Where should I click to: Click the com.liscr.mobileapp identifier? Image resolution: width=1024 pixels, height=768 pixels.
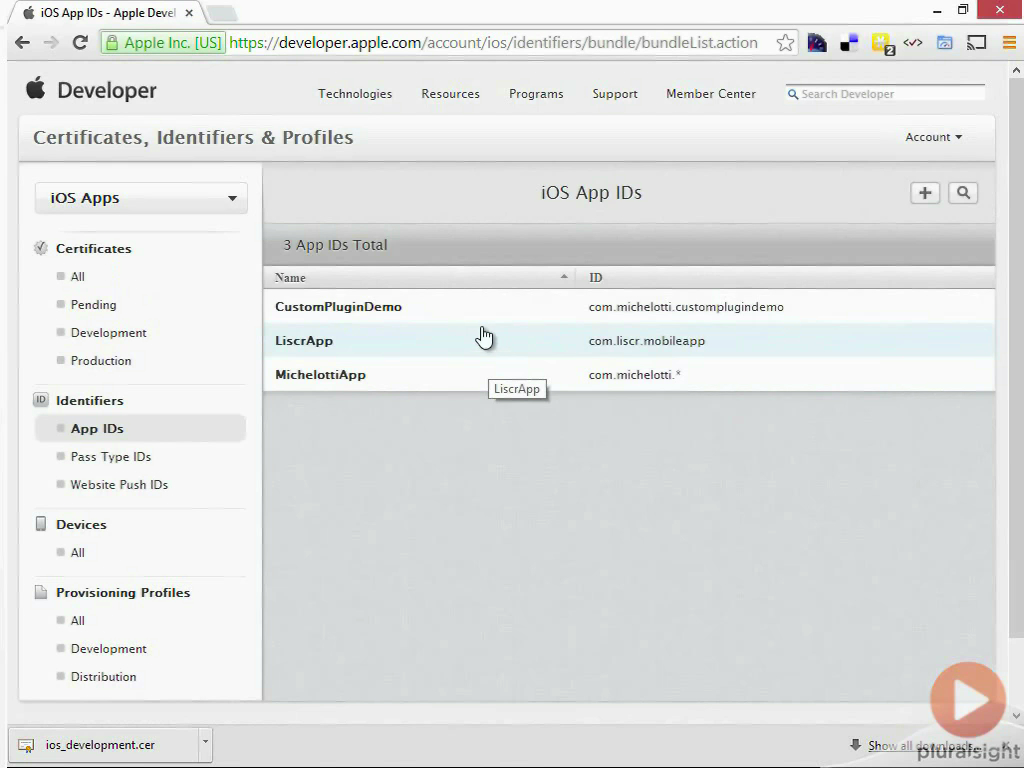click(x=647, y=341)
